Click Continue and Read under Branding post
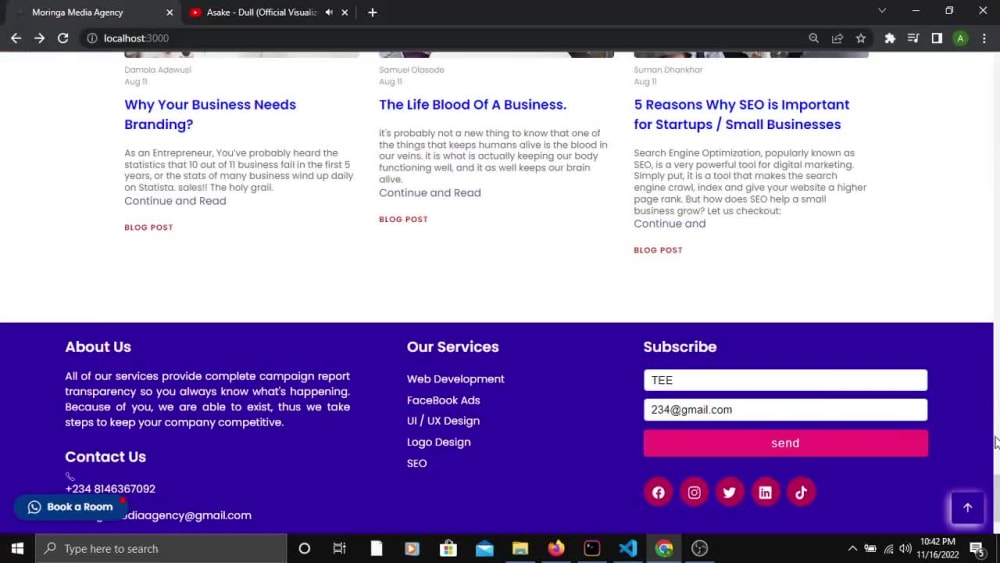Image resolution: width=1000 pixels, height=563 pixels. [x=175, y=201]
